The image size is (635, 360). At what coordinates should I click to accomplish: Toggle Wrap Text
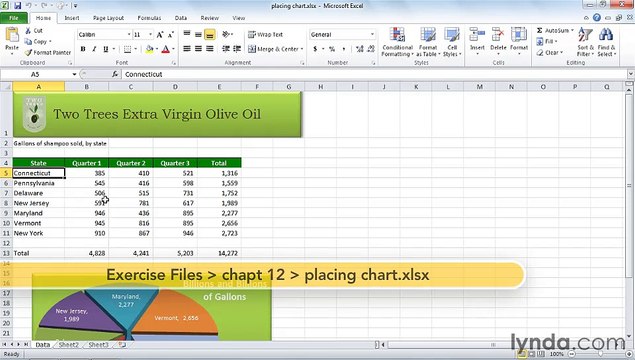(x=266, y=35)
